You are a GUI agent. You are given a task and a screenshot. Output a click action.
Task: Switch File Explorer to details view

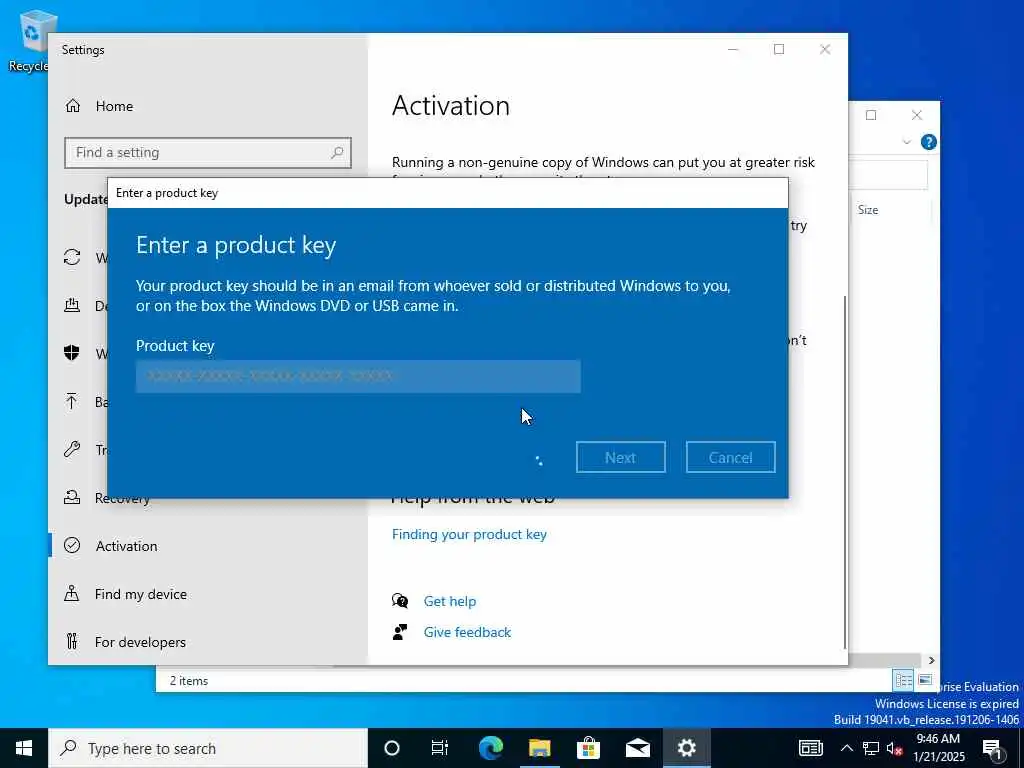[903, 680]
